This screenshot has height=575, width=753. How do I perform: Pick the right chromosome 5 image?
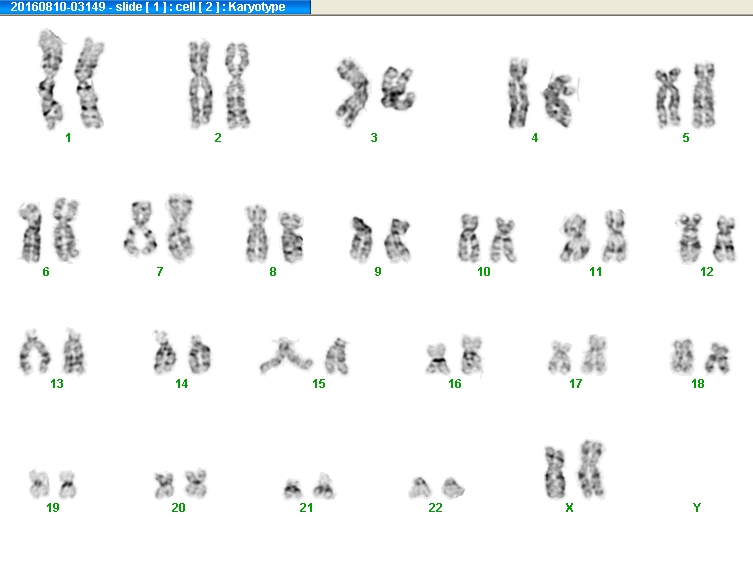[704, 95]
